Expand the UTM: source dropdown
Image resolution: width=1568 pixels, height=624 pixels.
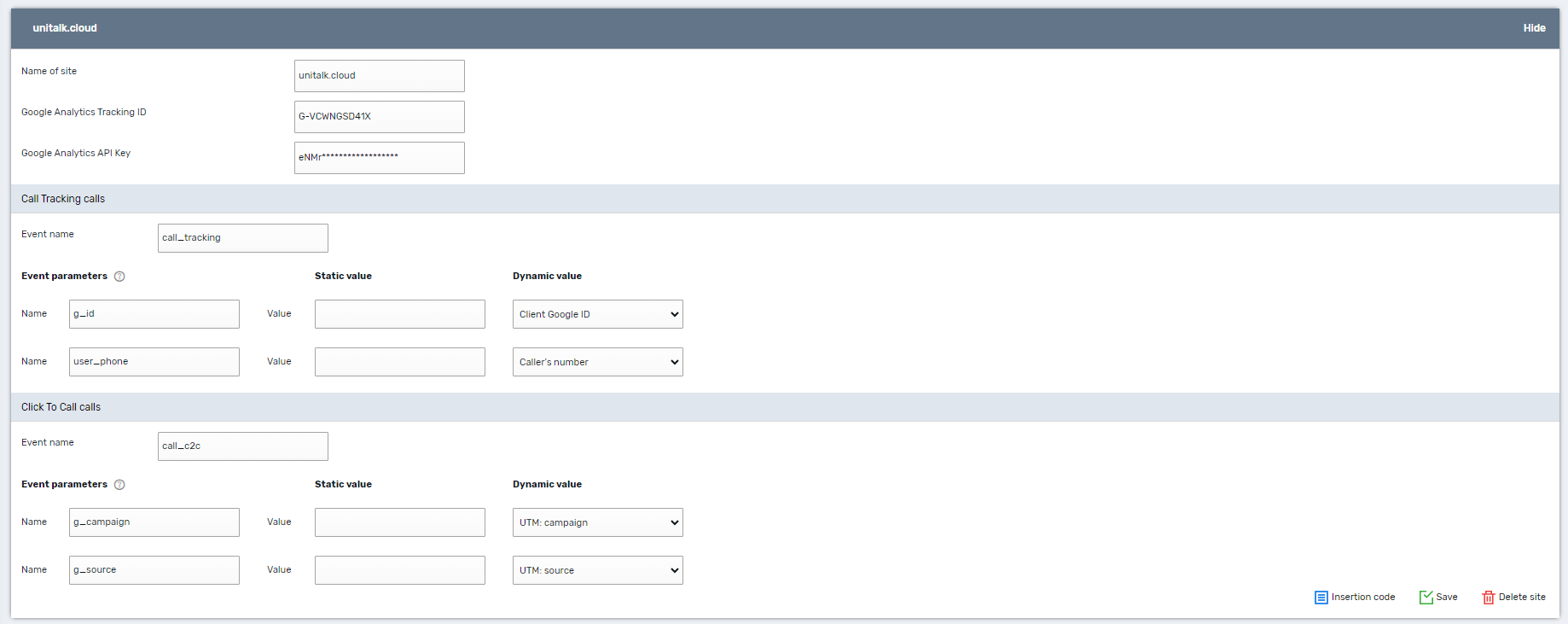pos(597,570)
